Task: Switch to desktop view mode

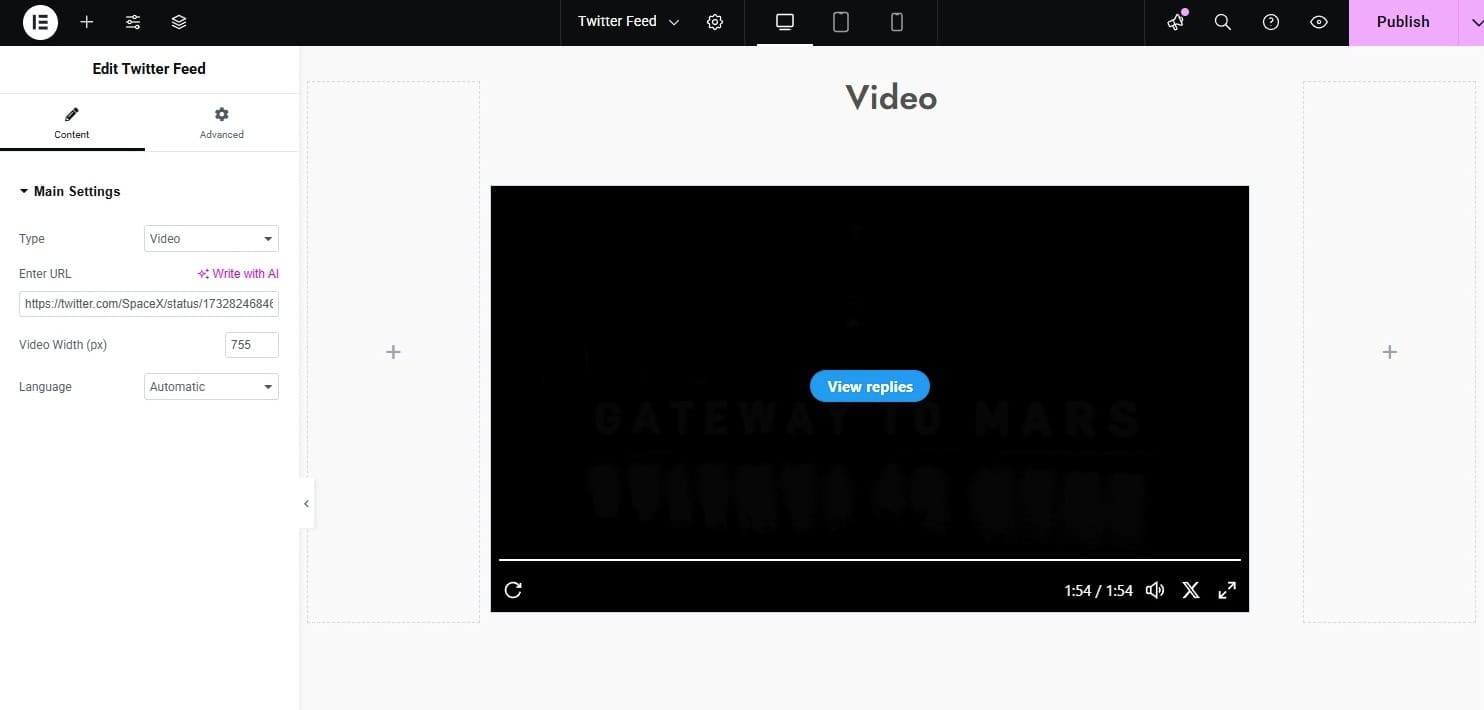Action: coord(785,22)
